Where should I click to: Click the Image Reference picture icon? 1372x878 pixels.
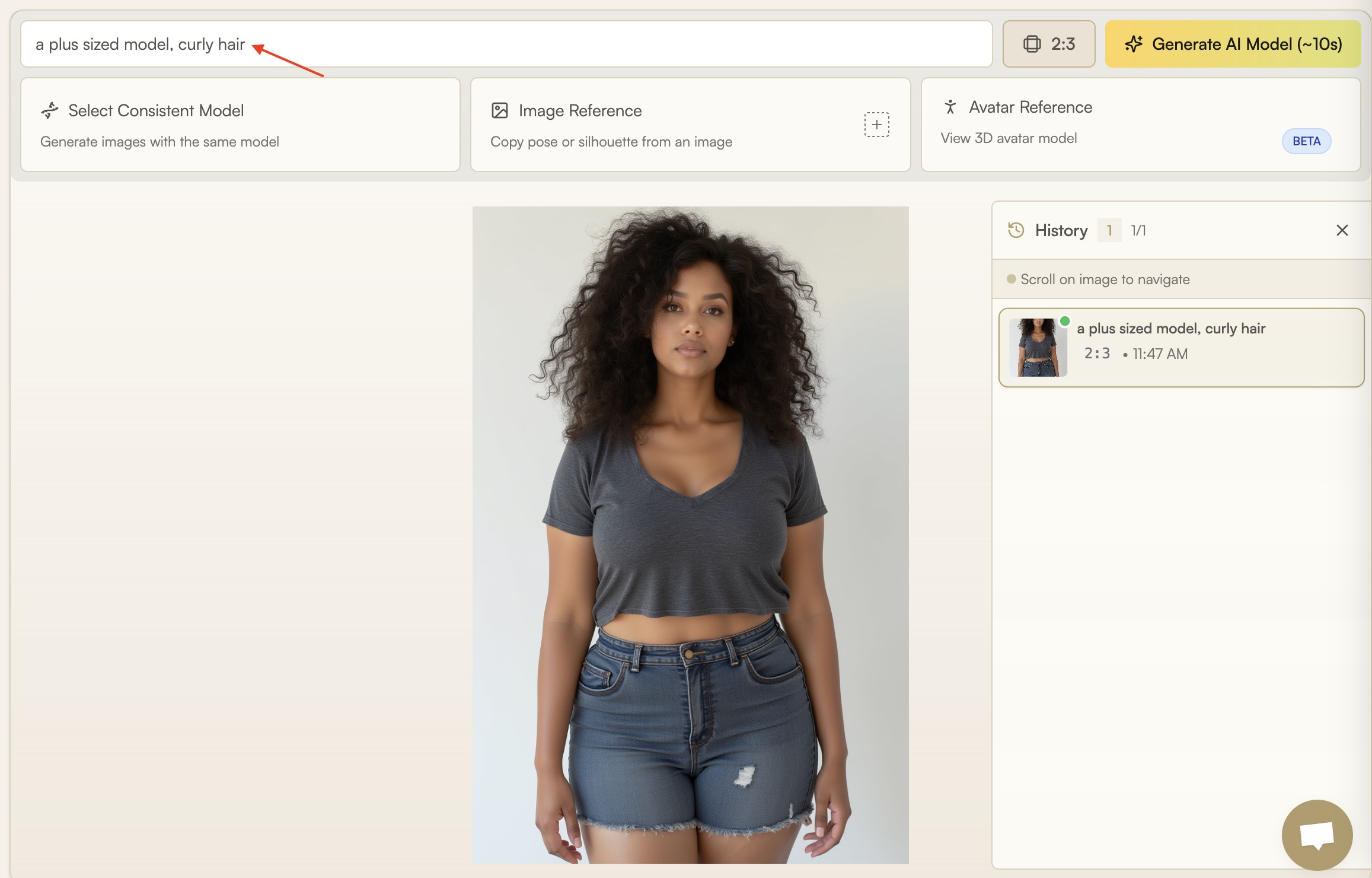500,110
